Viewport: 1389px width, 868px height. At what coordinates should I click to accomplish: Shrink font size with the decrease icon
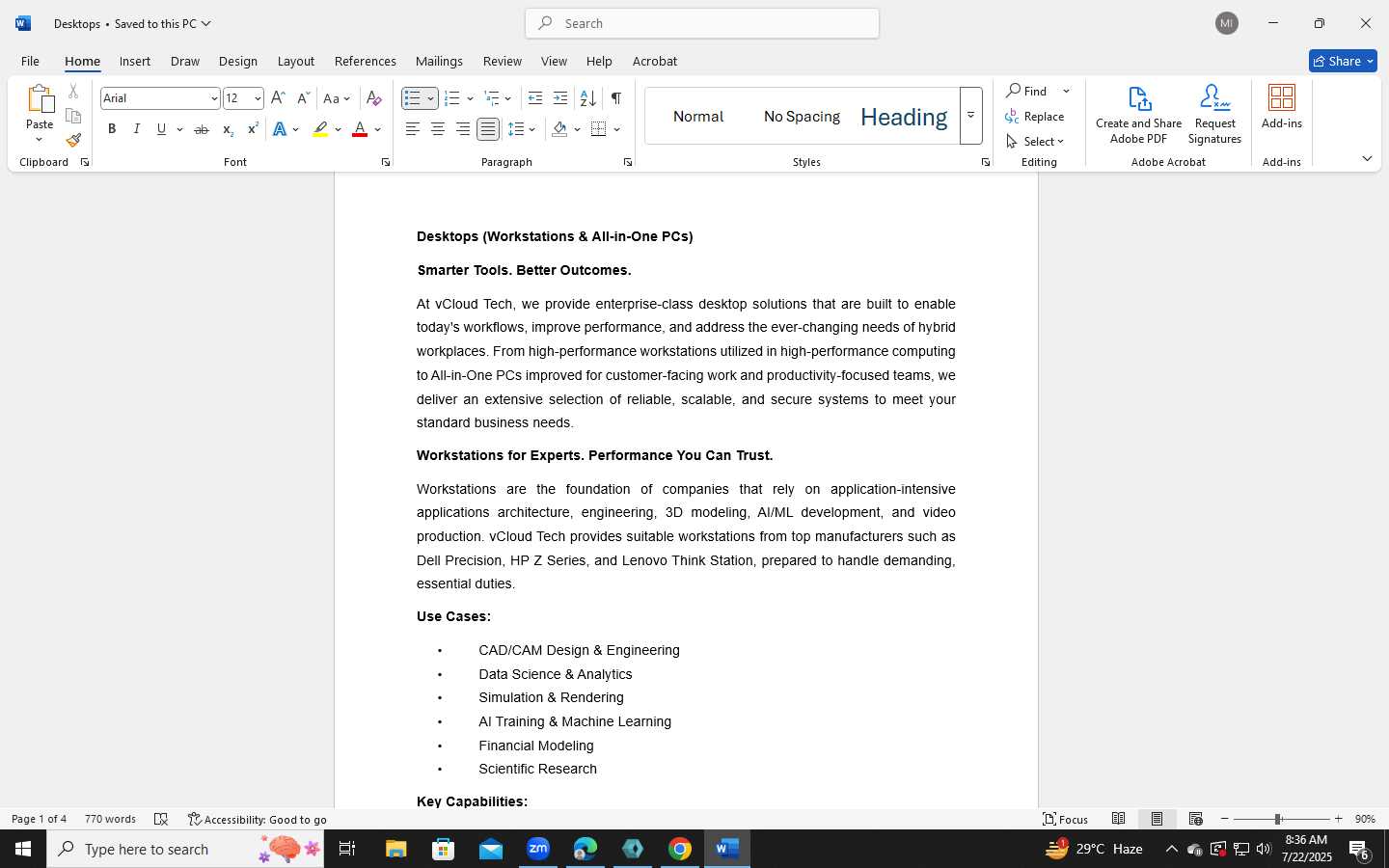[x=303, y=98]
